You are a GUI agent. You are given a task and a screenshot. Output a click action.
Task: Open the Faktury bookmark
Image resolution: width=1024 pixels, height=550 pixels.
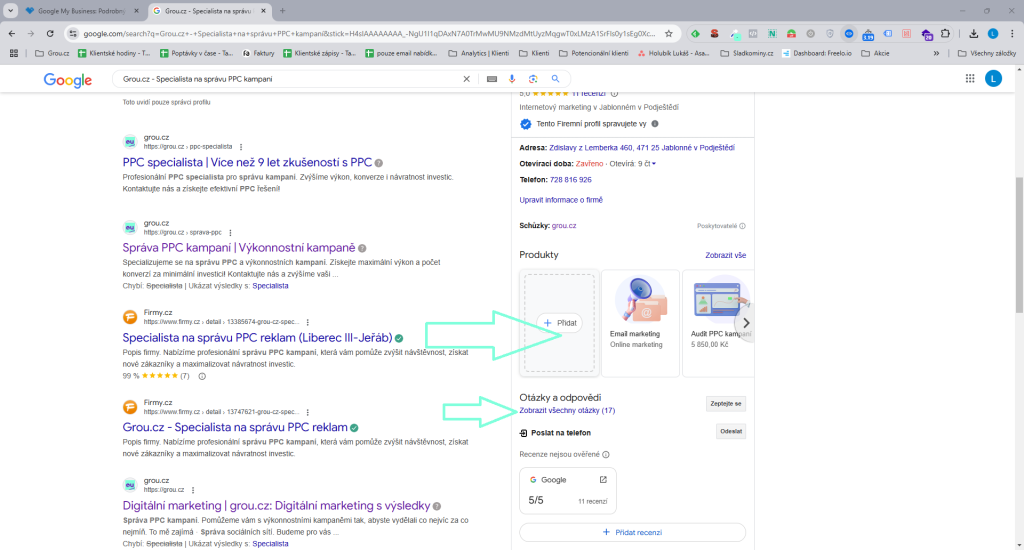[x=258, y=54]
